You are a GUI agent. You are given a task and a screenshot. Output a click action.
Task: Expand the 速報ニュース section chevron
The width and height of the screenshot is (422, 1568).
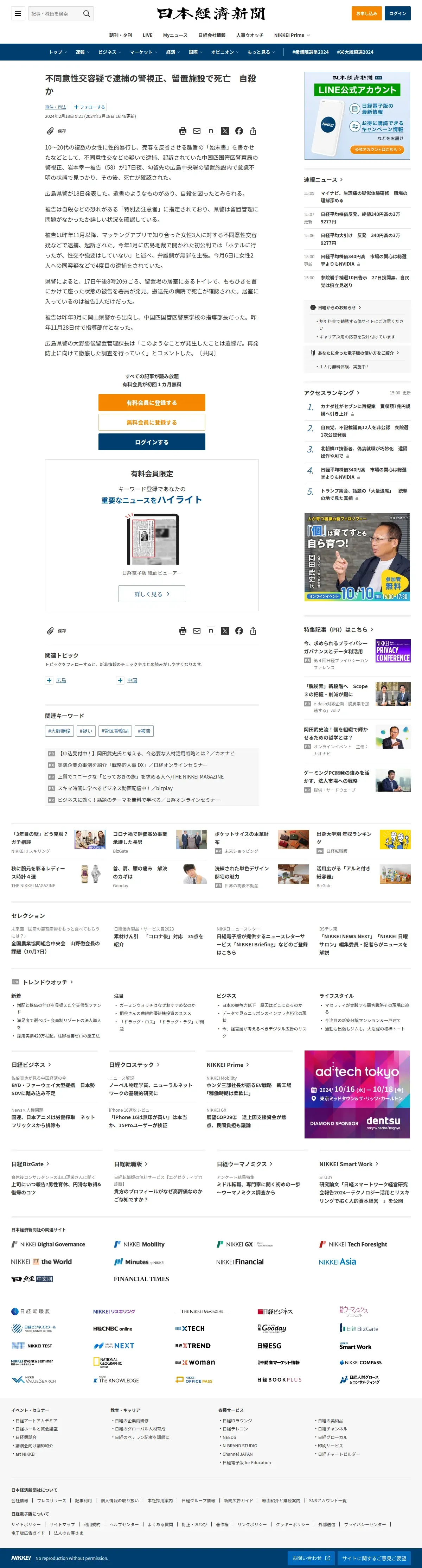[341, 179]
